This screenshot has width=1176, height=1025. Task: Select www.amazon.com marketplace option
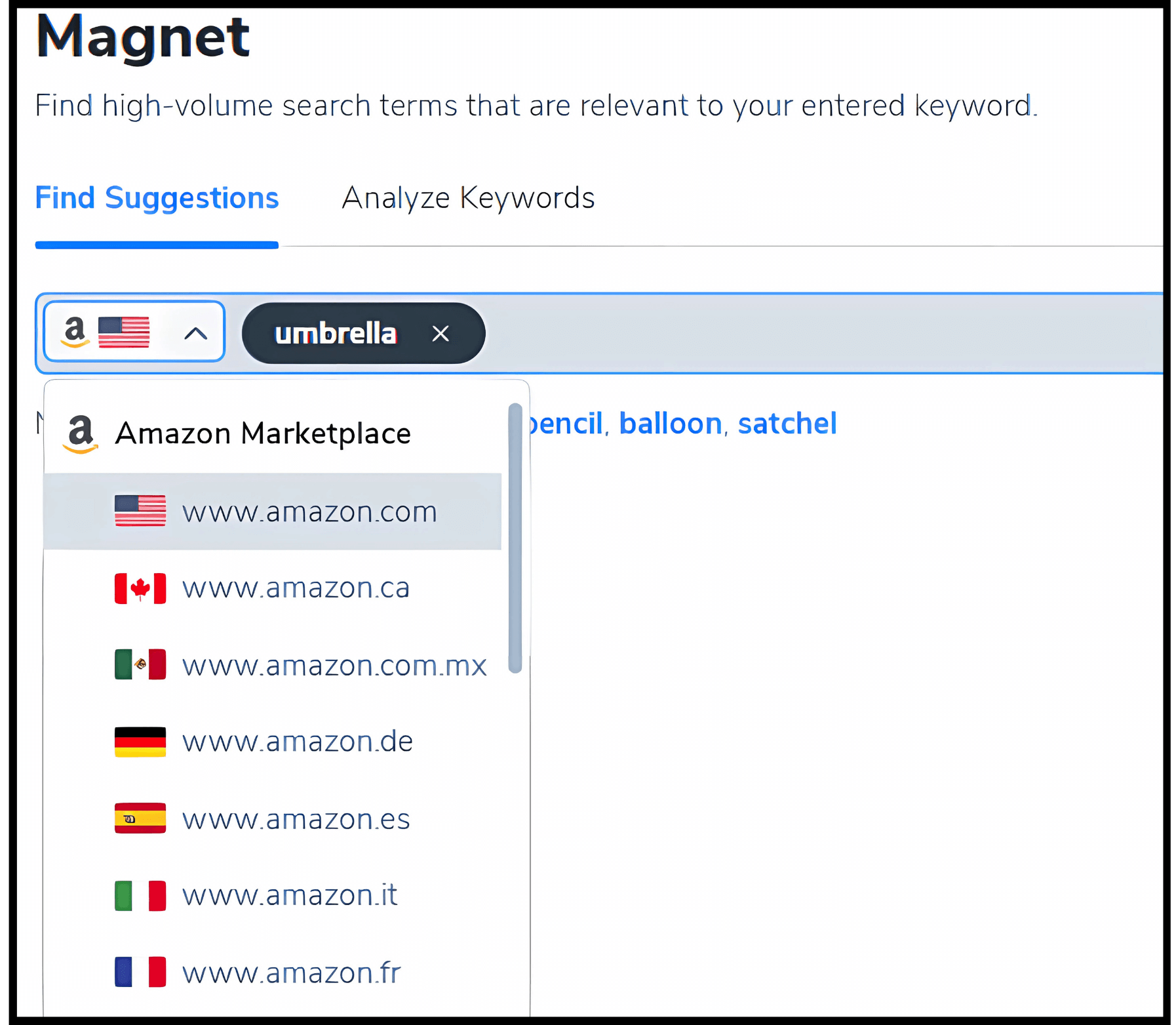[309, 512]
